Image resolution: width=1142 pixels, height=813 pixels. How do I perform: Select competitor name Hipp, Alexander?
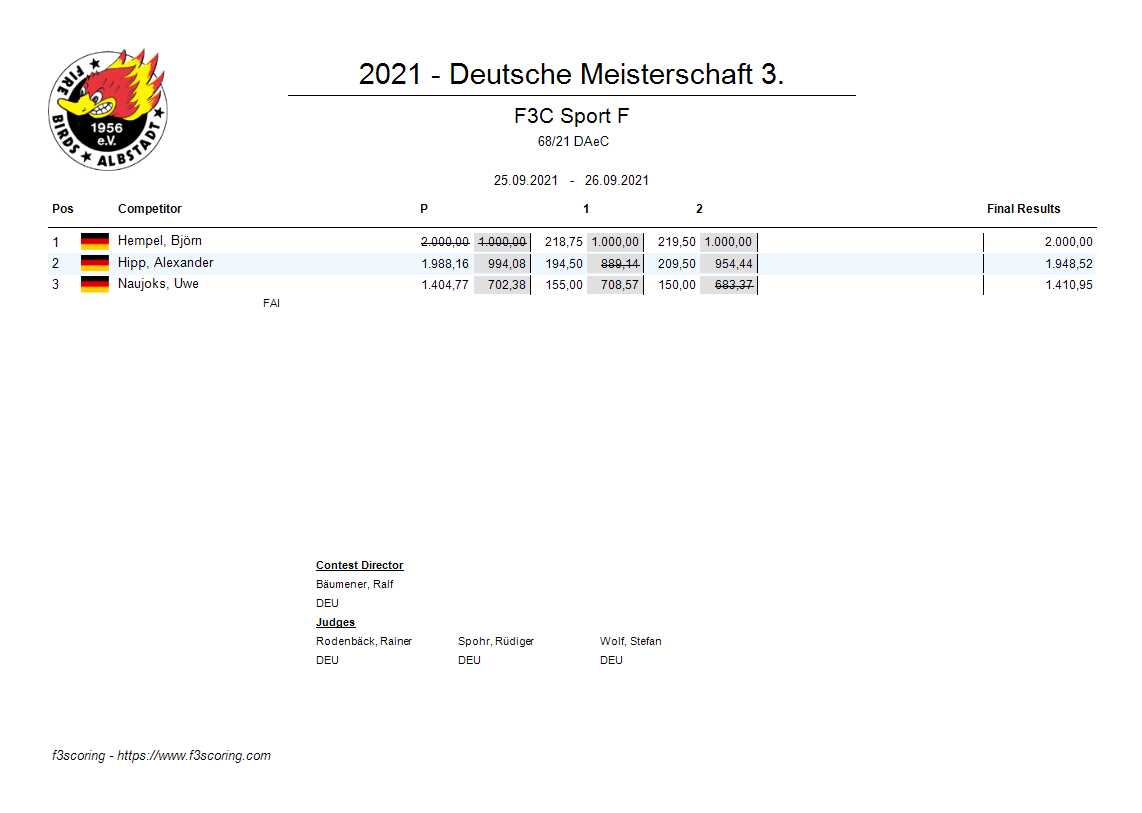165,263
